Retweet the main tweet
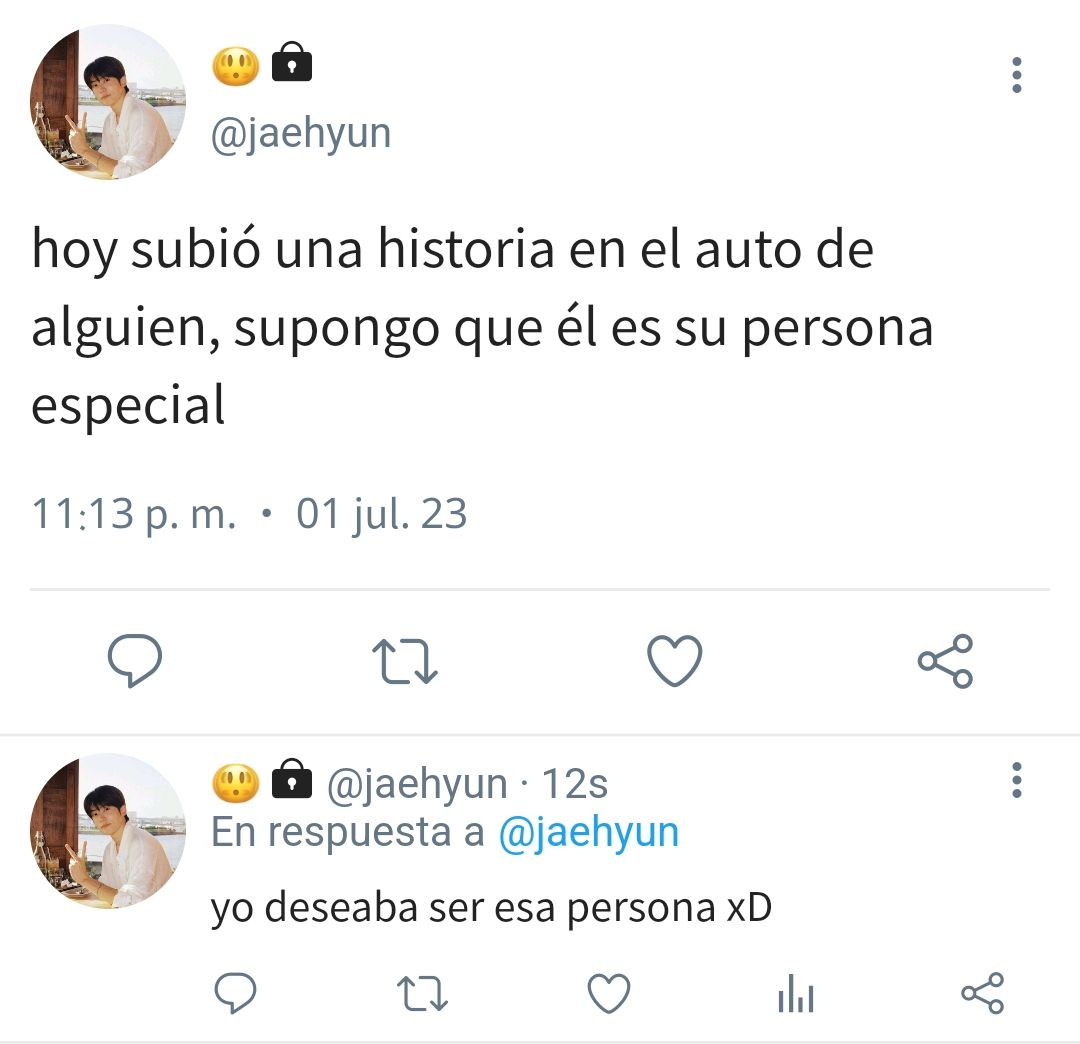Viewport: 1080px width, 1044px height. click(405, 661)
